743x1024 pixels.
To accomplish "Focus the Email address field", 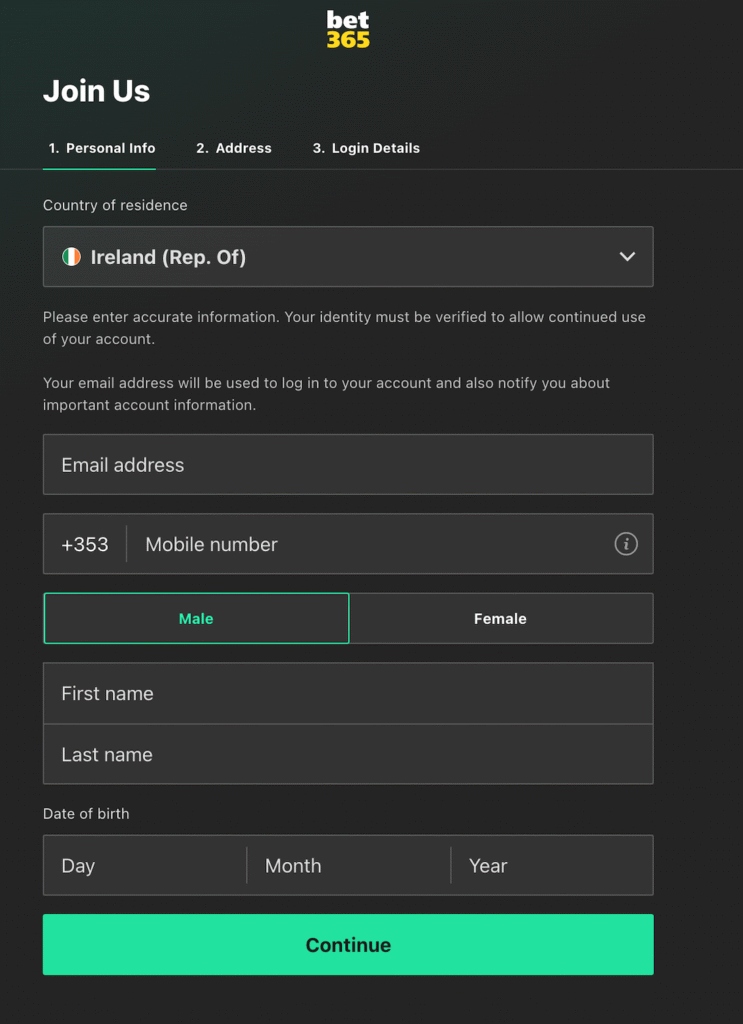I will pos(348,464).
